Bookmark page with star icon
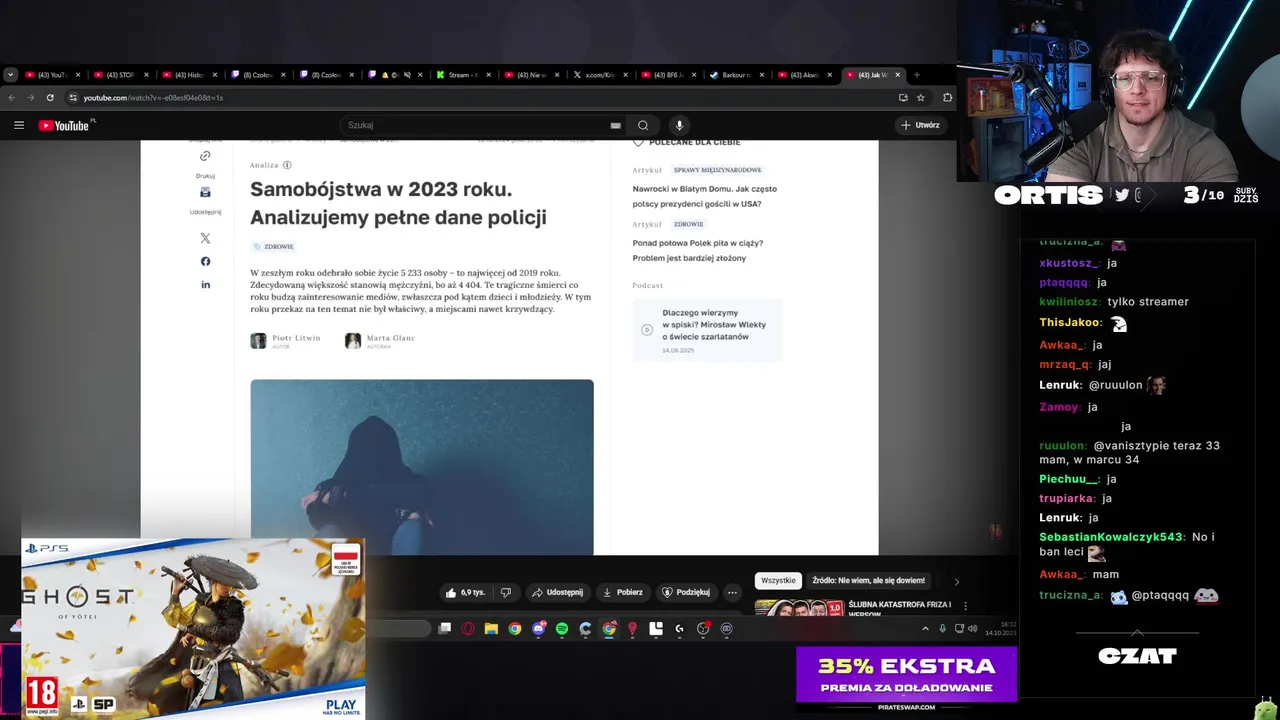 coord(920,97)
